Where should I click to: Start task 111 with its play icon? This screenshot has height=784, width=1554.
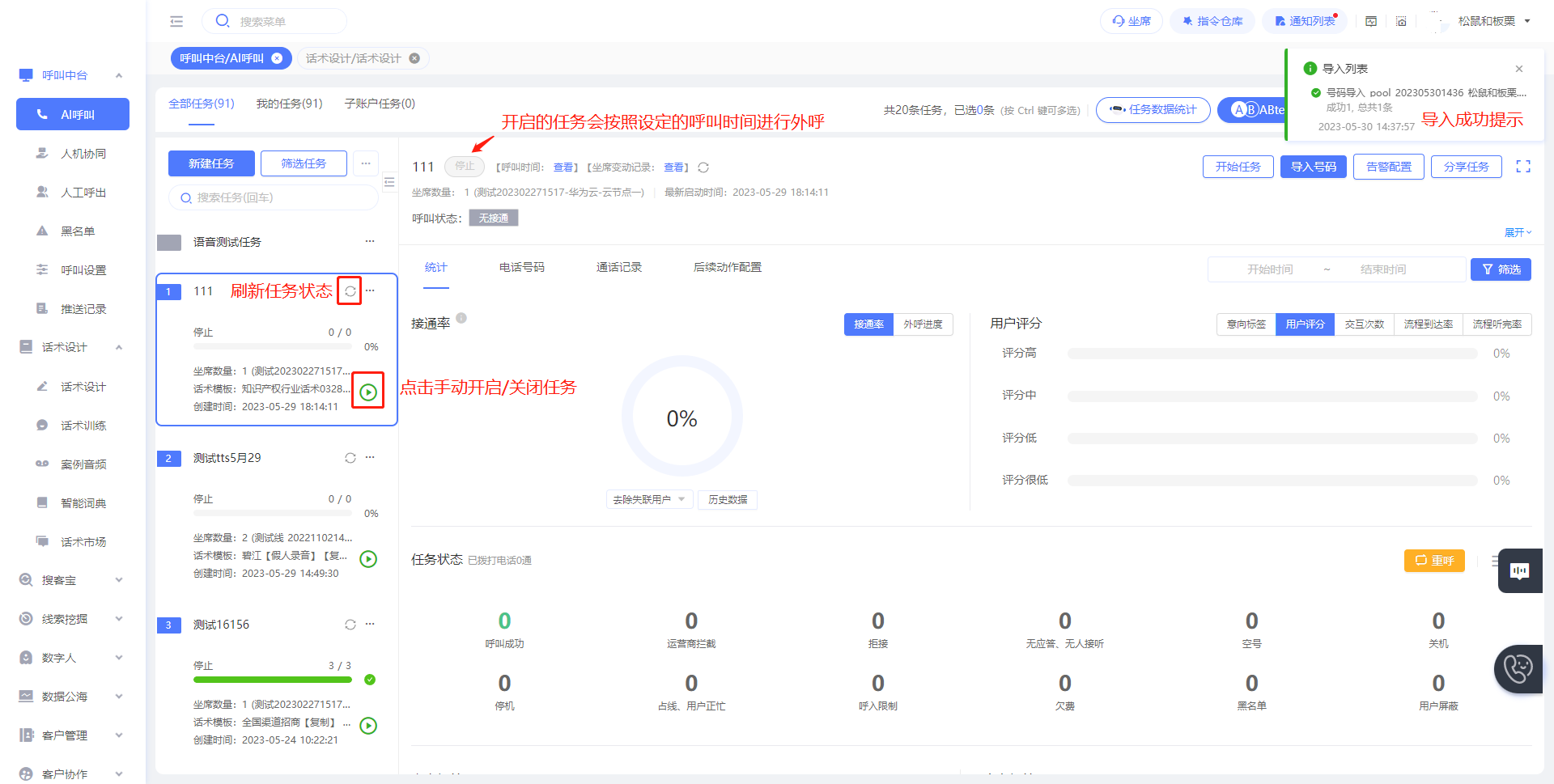[368, 392]
